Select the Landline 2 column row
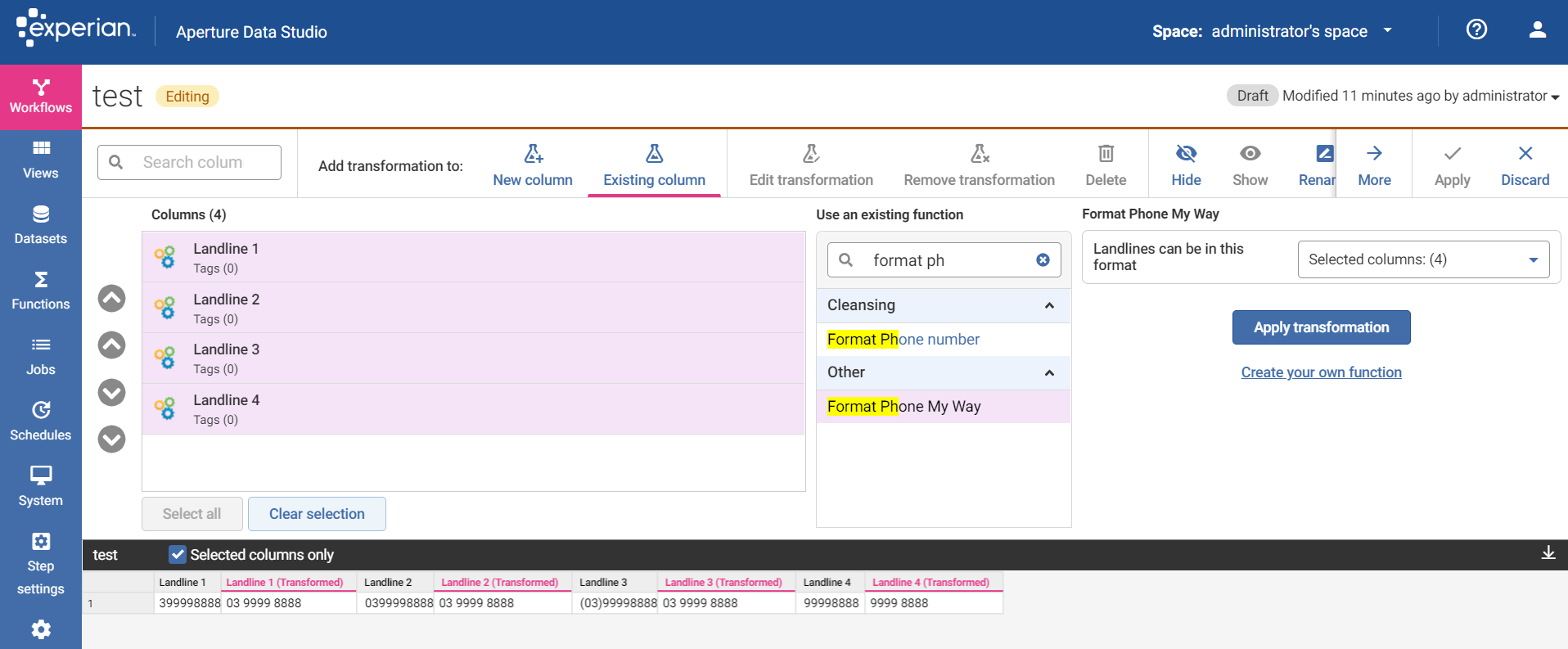The width and height of the screenshot is (1568, 649). pyautogui.click(x=473, y=308)
